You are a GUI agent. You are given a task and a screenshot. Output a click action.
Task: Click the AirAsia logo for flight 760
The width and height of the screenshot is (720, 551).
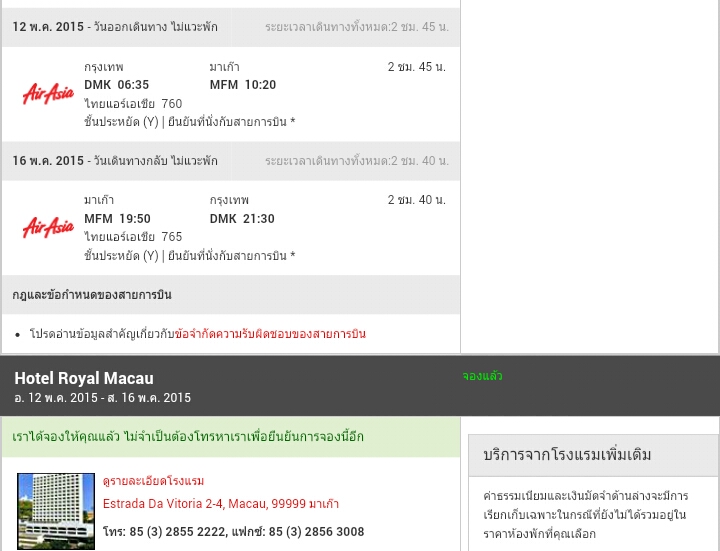pyautogui.click(x=48, y=94)
